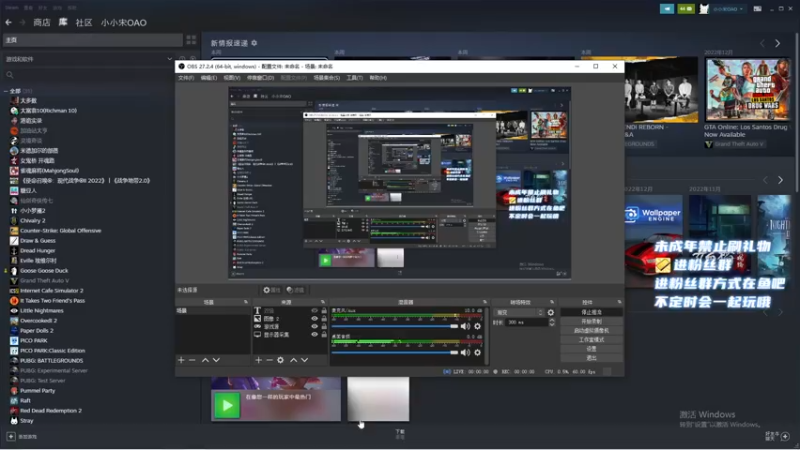Open the OBS 编辑 menu

(x=208, y=78)
